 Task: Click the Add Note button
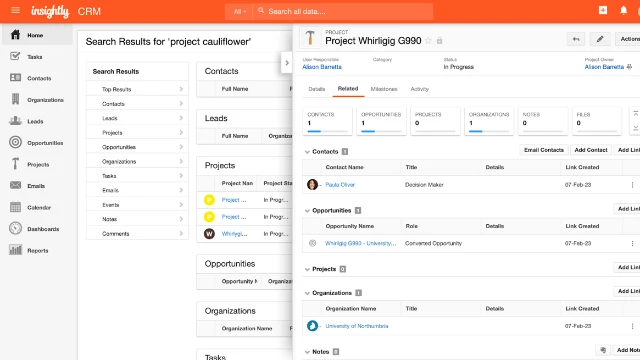(x=627, y=350)
